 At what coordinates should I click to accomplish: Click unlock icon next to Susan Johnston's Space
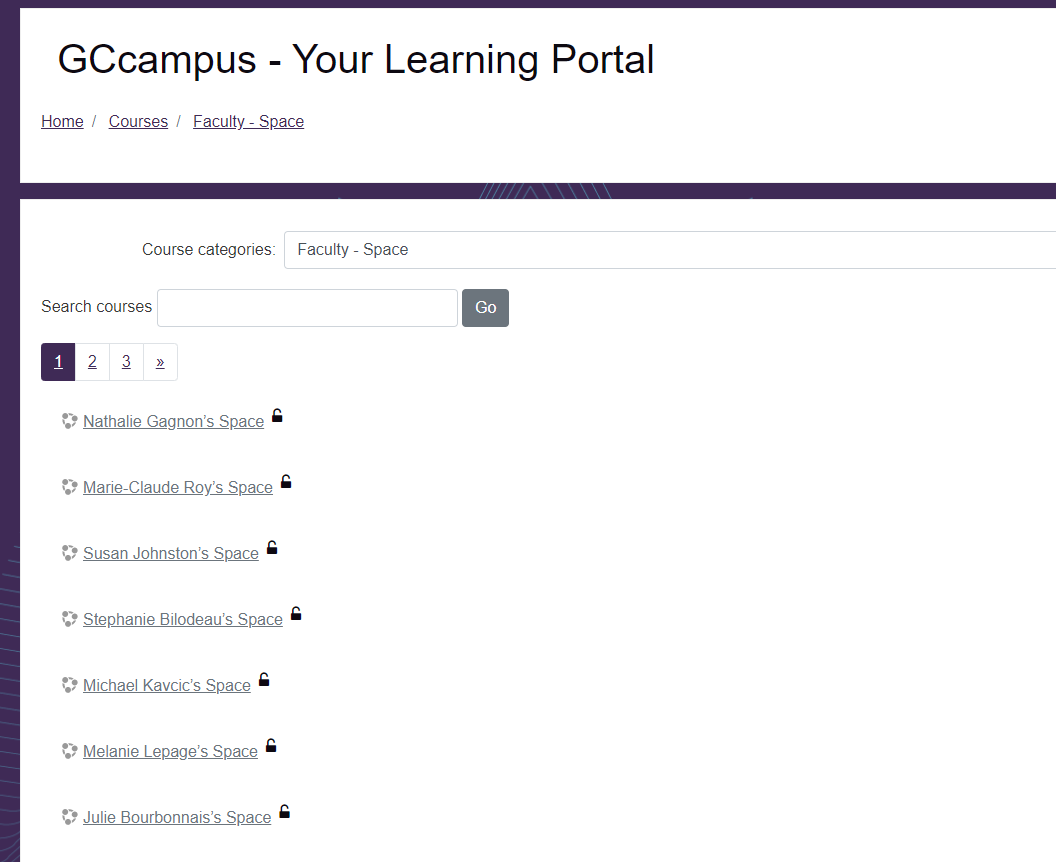point(272,548)
